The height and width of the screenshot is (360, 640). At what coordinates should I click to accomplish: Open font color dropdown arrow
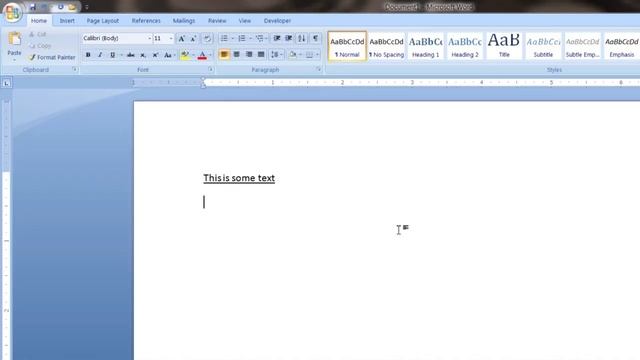[x=210, y=55]
